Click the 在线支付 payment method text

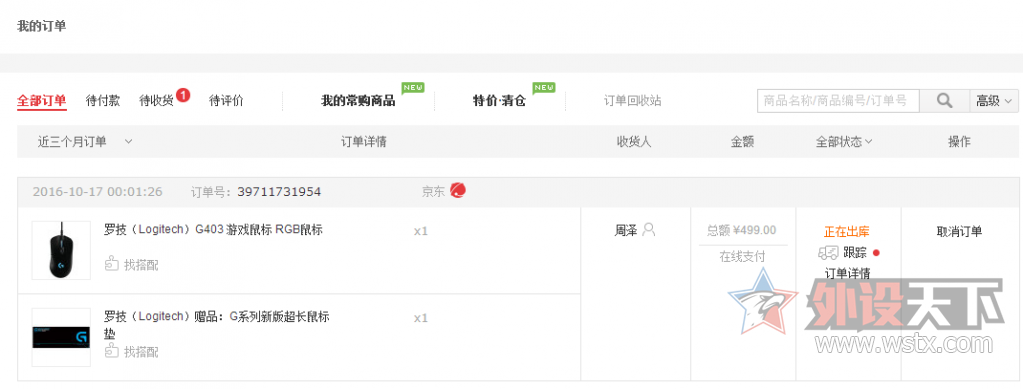pos(742,257)
